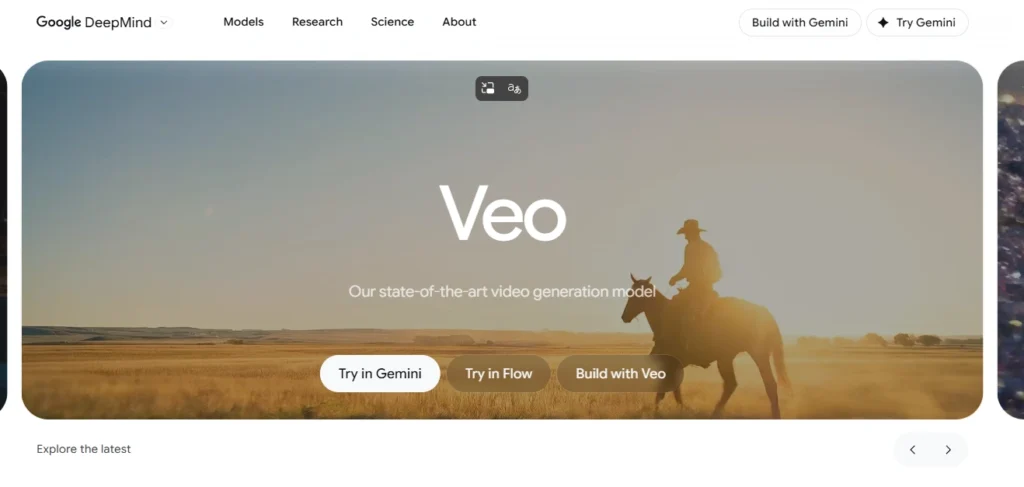The height and width of the screenshot is (487, 1024).
Task: Select the partially visible left carousel card
Action: point(3,240)
